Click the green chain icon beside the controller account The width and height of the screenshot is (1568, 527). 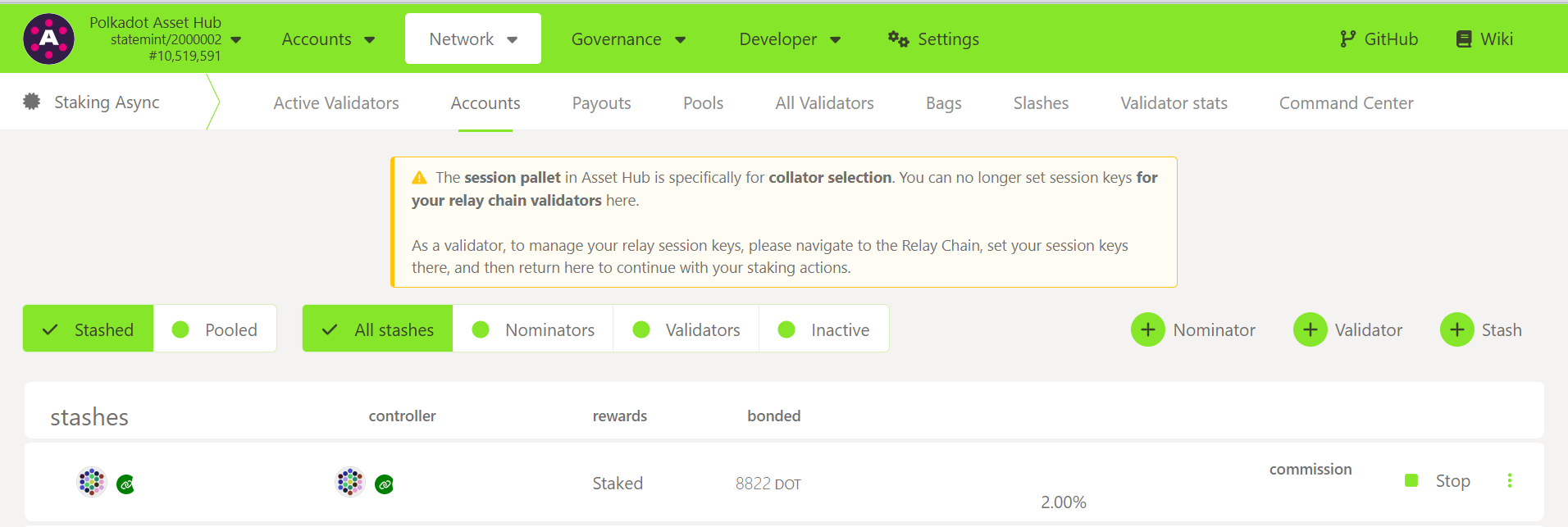(x=384, y=484)
